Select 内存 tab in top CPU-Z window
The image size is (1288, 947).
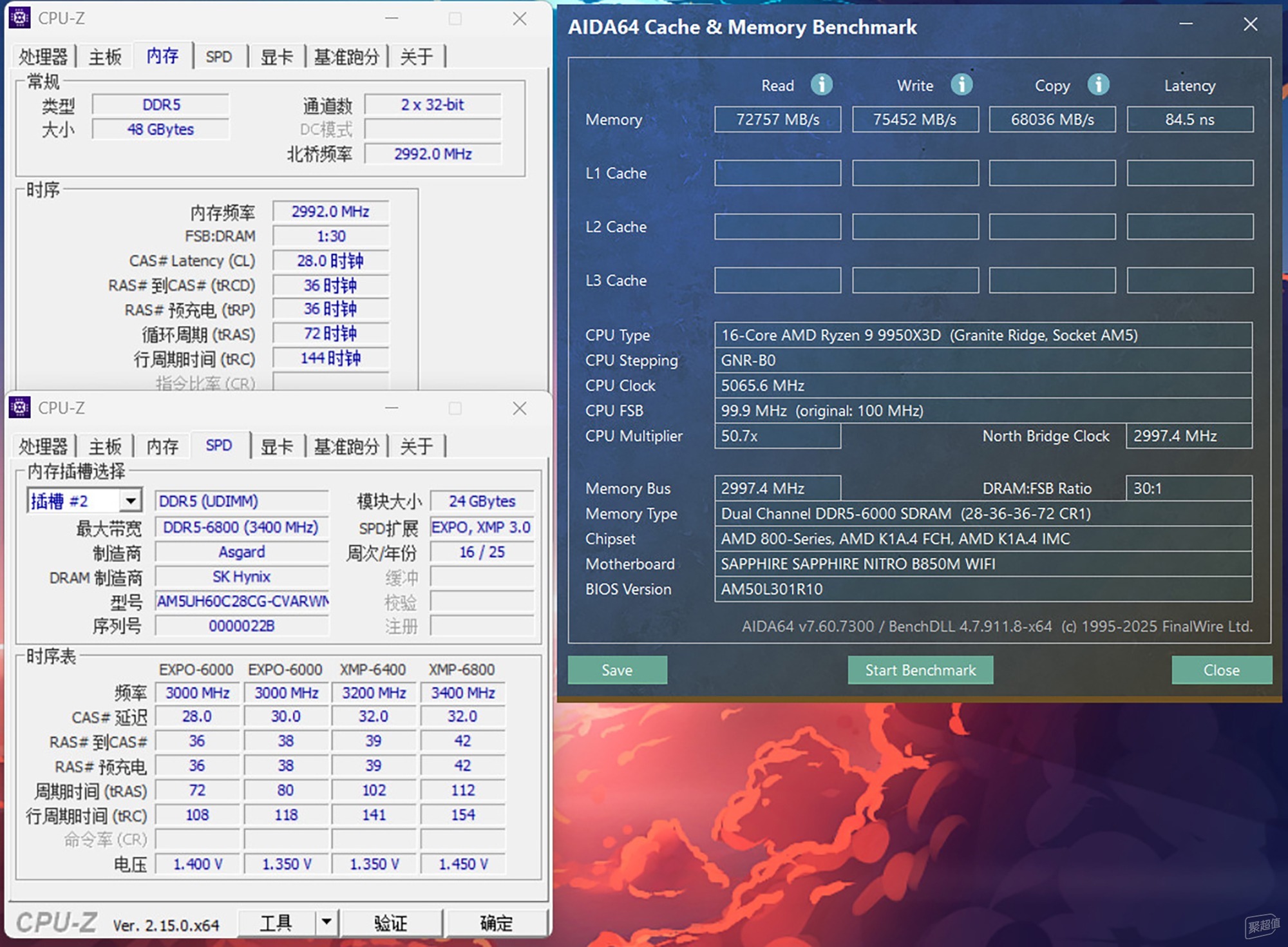click(x=162, y=55)
